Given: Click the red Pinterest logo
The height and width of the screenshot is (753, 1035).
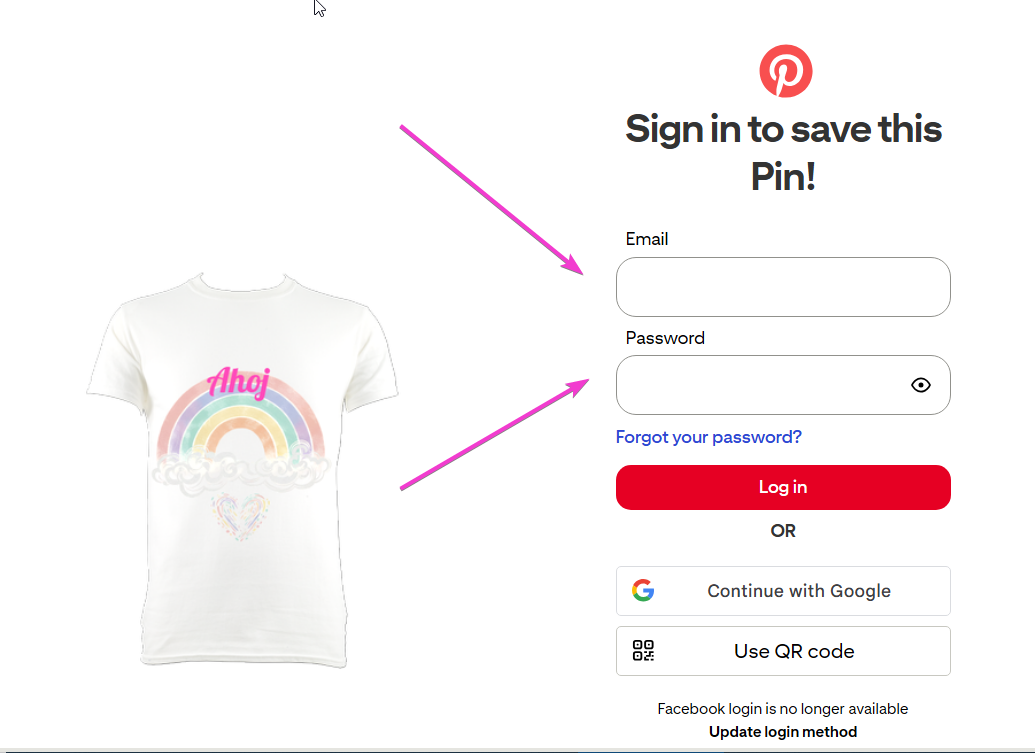Looking at the screenshot, I should pyautogui.click(x=785, y=71).
